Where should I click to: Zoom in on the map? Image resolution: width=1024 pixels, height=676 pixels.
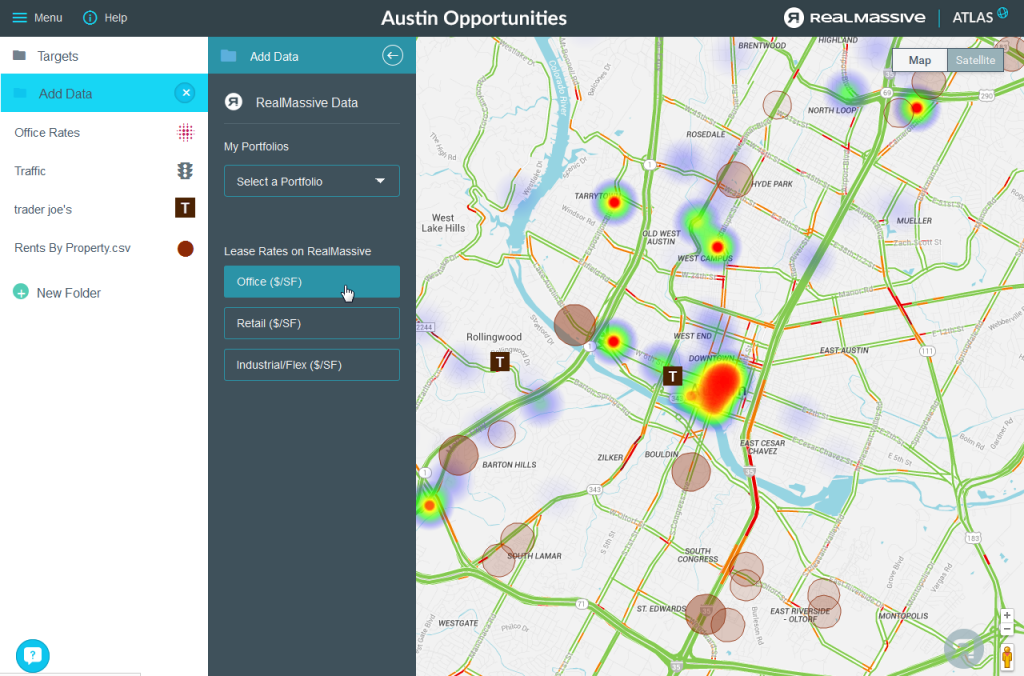[x=1006, y=616]
